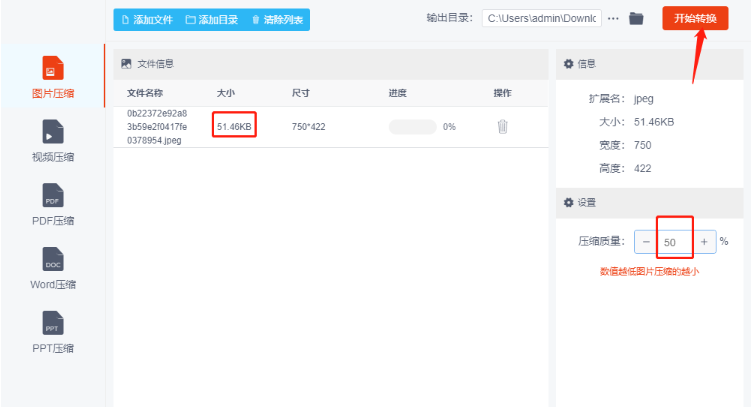The width and height of the screenshot is (751, 407).
Task: Click the three-dot browse output directory button
Action: click(x=613, y=19)
